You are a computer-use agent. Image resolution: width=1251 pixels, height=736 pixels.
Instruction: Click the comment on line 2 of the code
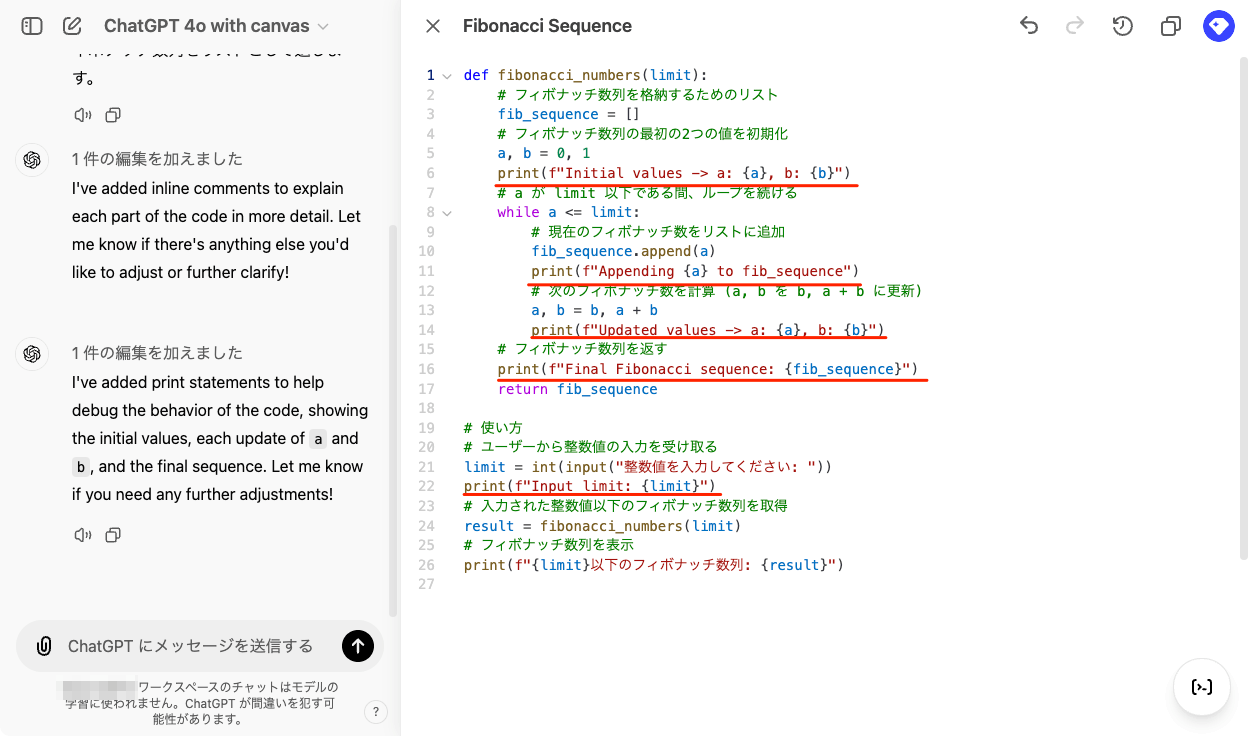[638, 95]
